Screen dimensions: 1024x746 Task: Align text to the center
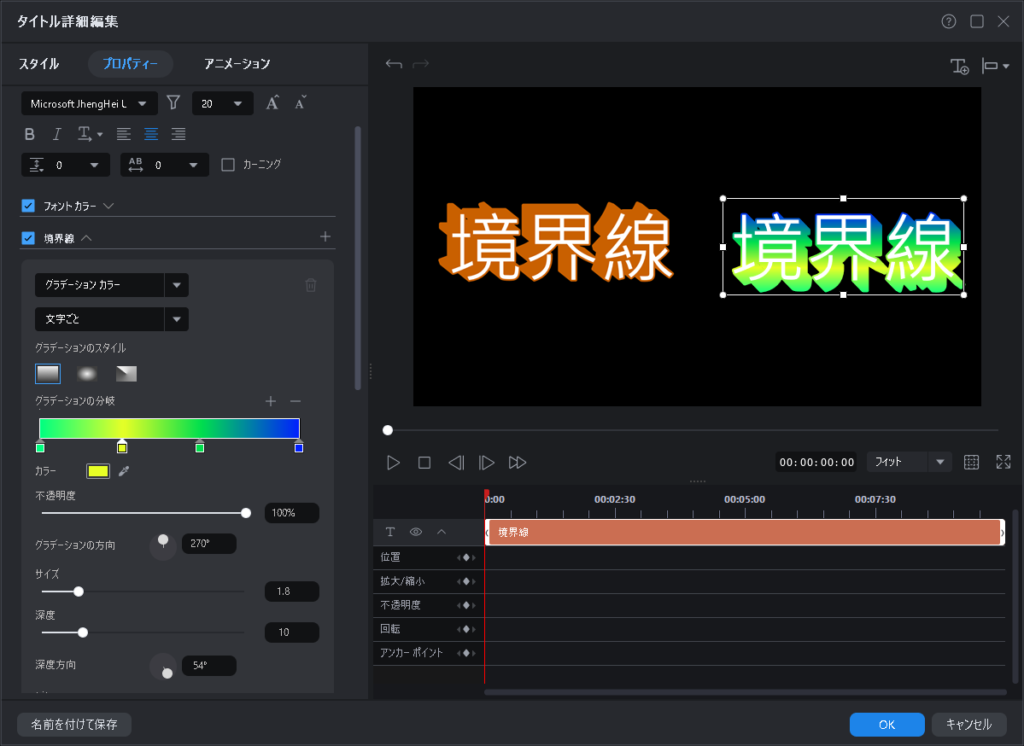click(151, 134)
